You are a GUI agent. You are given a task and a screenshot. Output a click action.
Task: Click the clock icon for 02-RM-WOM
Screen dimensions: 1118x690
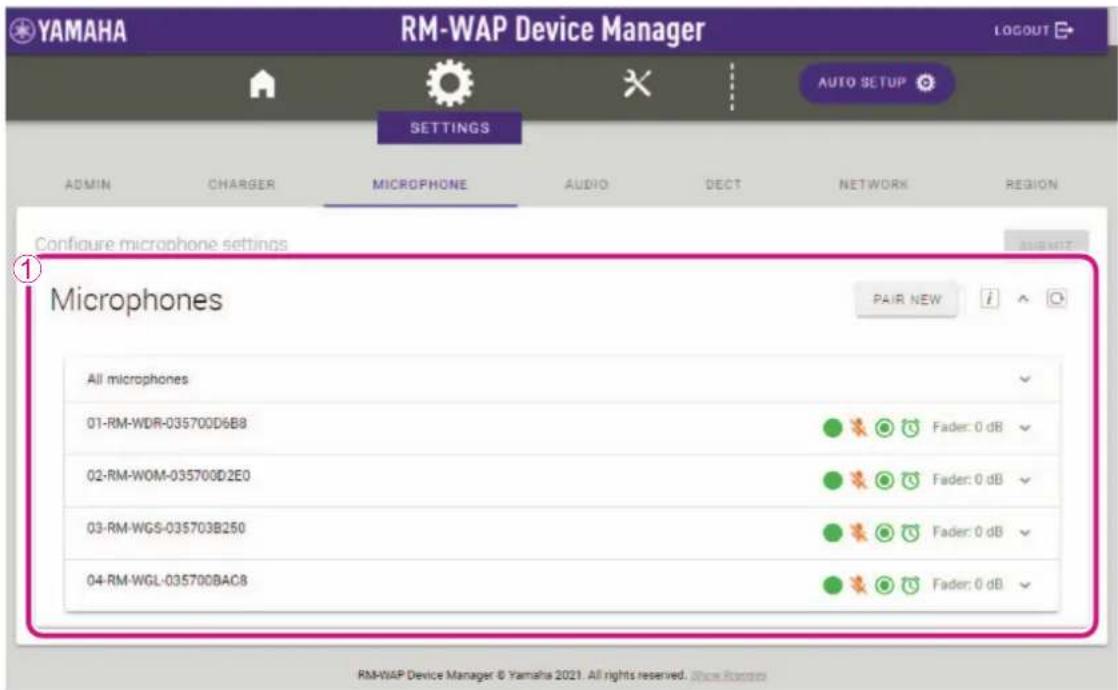pos(911,480)
